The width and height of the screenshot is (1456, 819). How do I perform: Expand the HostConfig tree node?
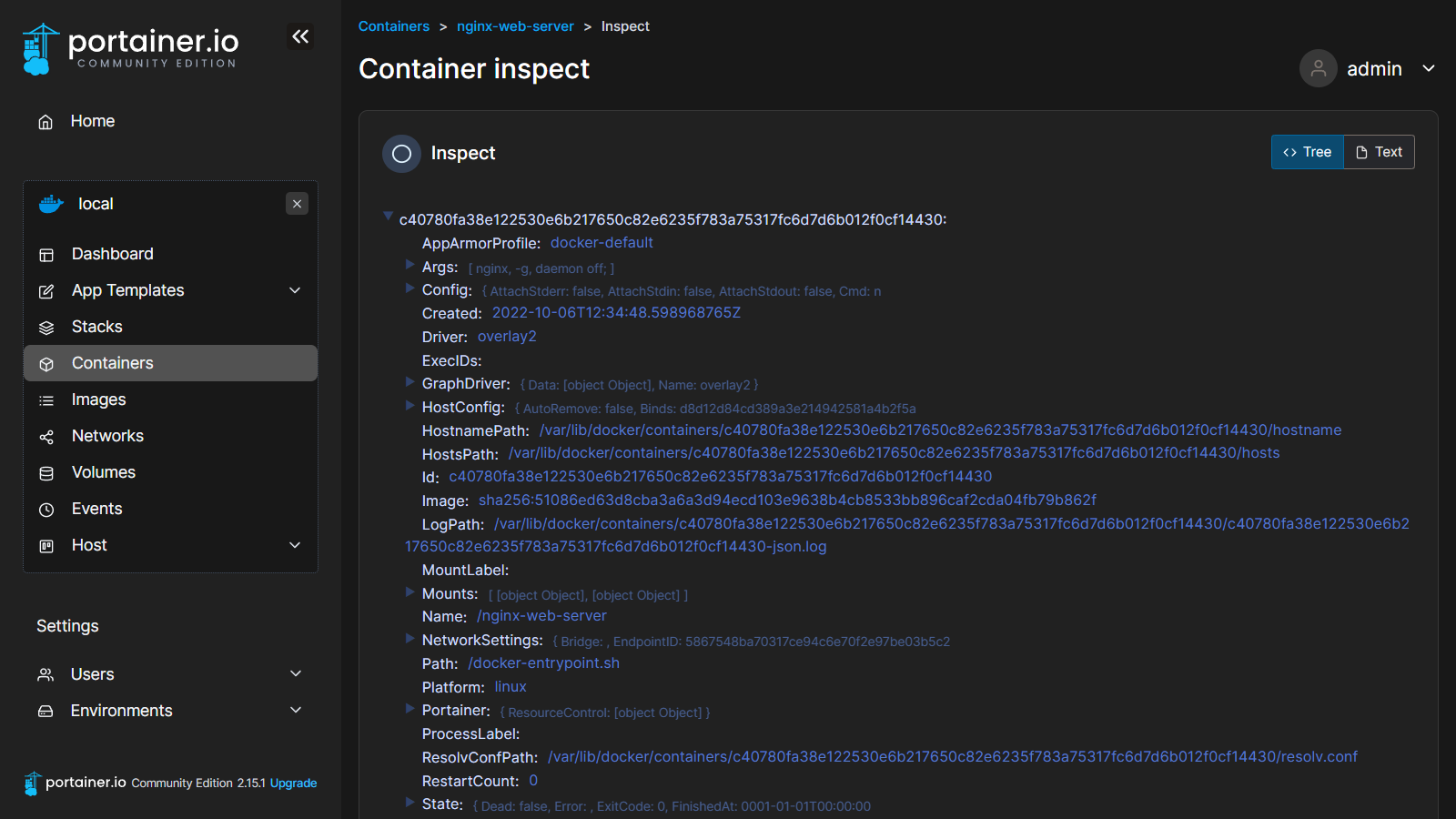click(x=409, y=406)
